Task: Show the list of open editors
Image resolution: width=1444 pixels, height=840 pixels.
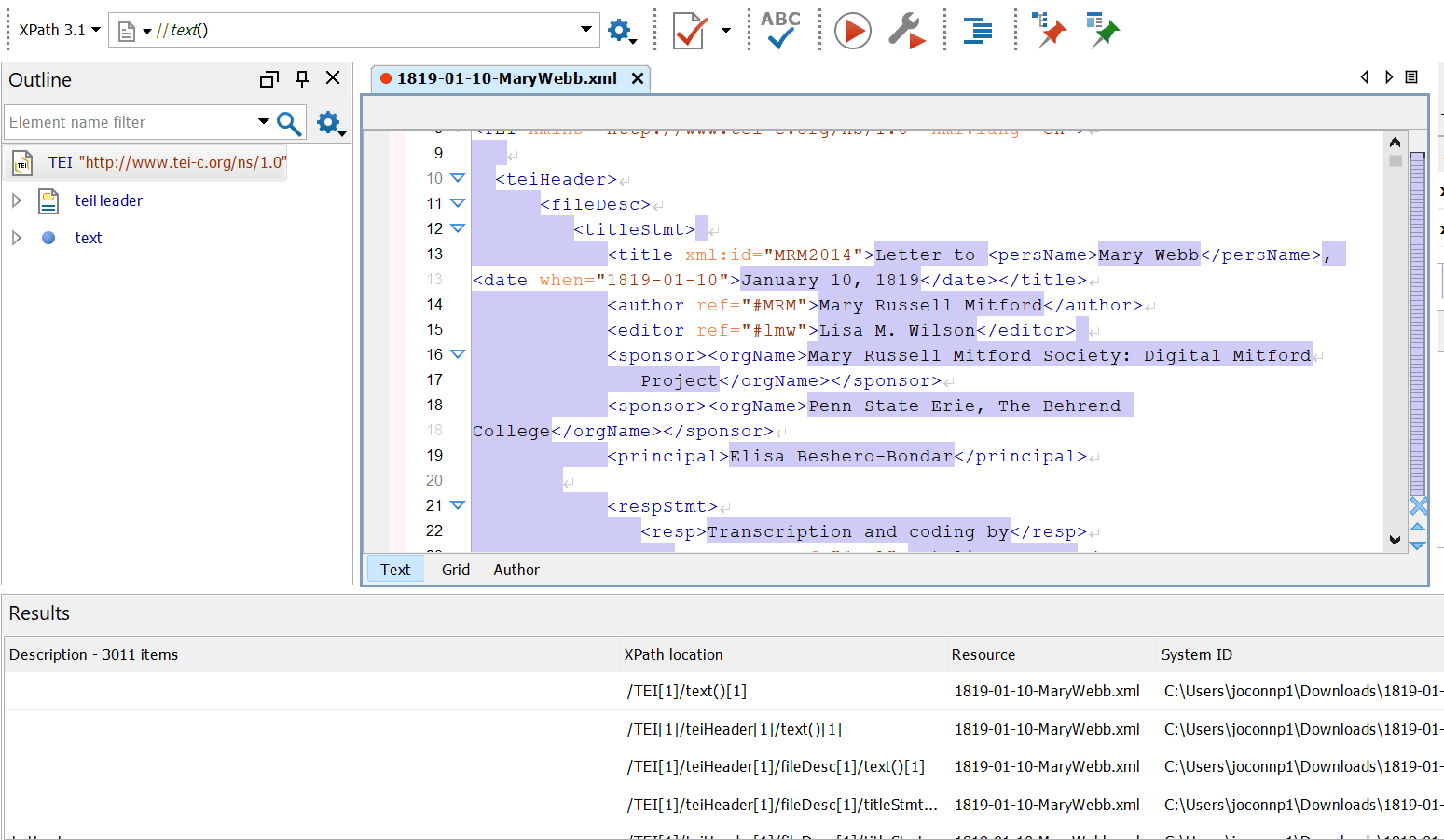Action: coord(1411,77)
